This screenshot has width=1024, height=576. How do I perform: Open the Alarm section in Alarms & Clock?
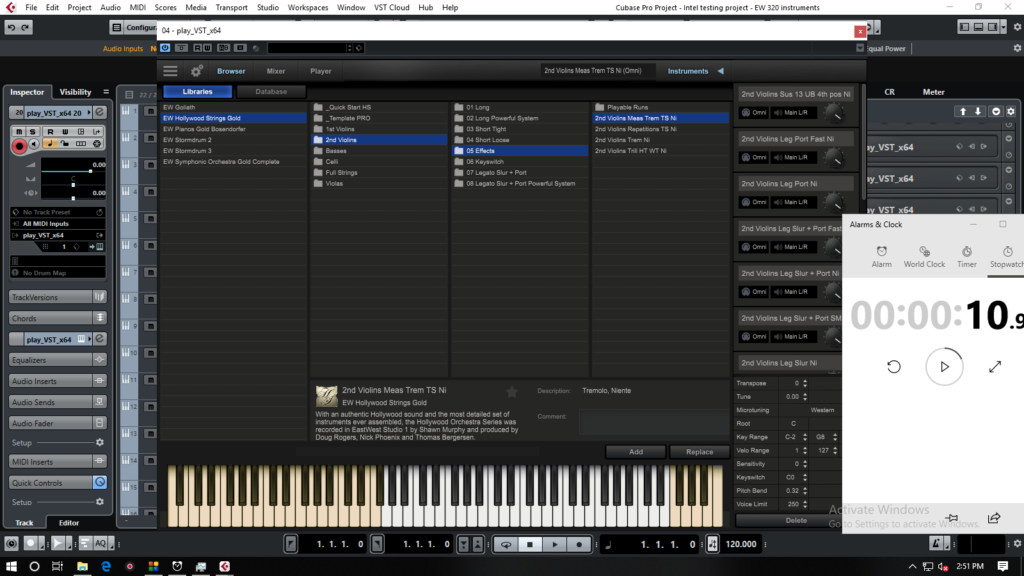click(x=882, y=257)
